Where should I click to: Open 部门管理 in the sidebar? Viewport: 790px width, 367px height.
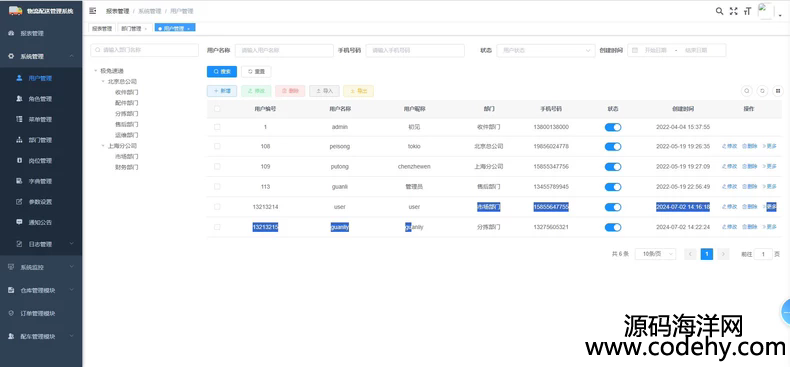(41, 140)
